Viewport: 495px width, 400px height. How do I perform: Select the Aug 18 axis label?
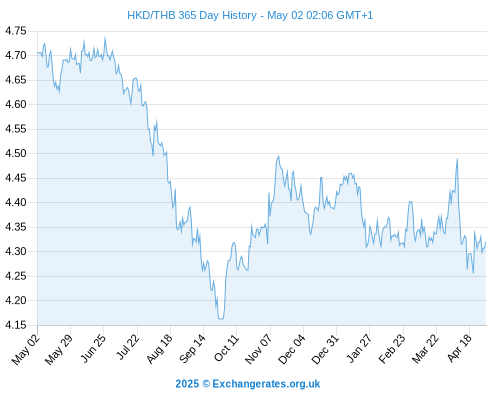[159, 348]
